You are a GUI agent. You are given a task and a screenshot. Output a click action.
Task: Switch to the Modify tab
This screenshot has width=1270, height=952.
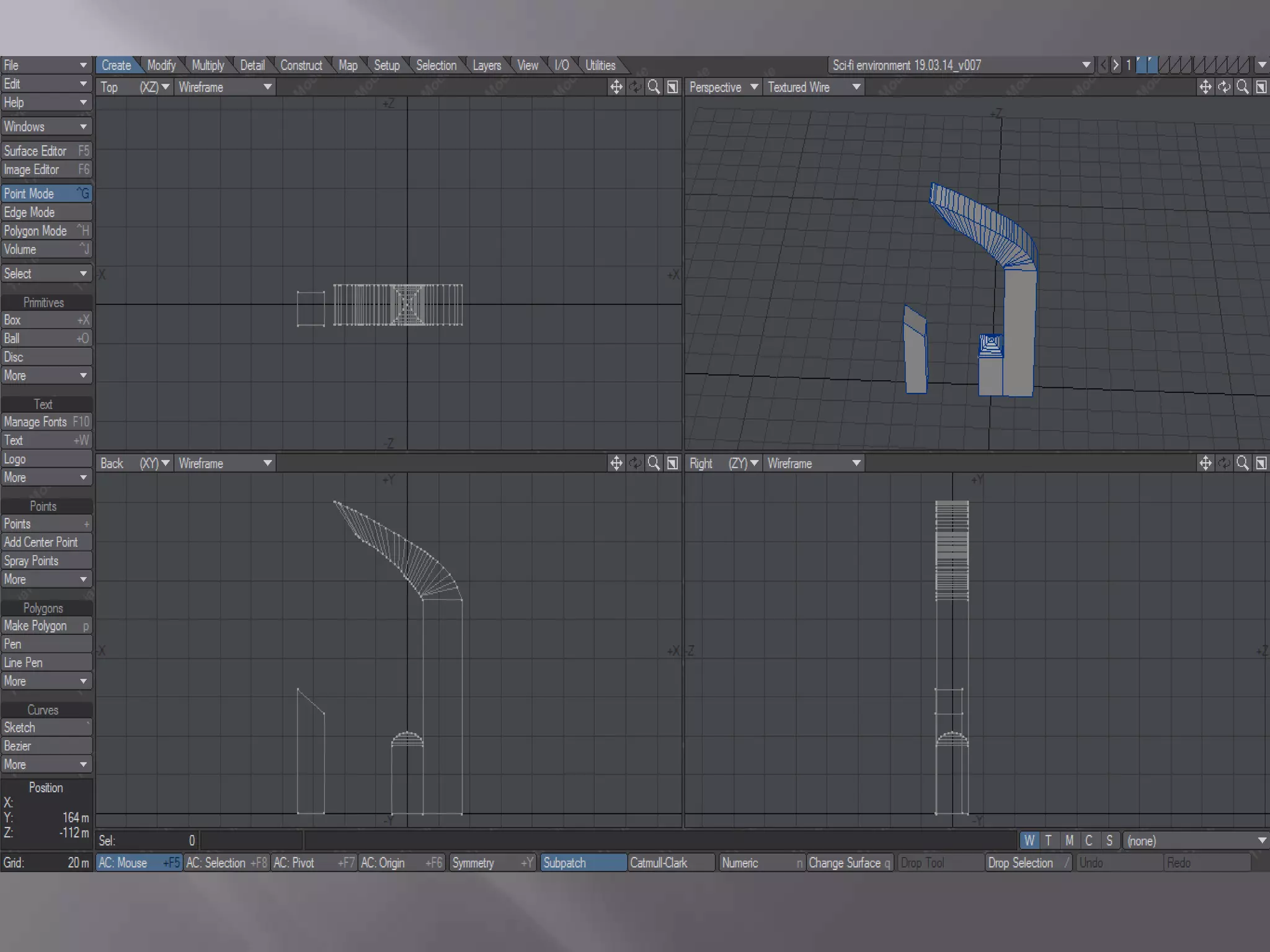point(161,65)
